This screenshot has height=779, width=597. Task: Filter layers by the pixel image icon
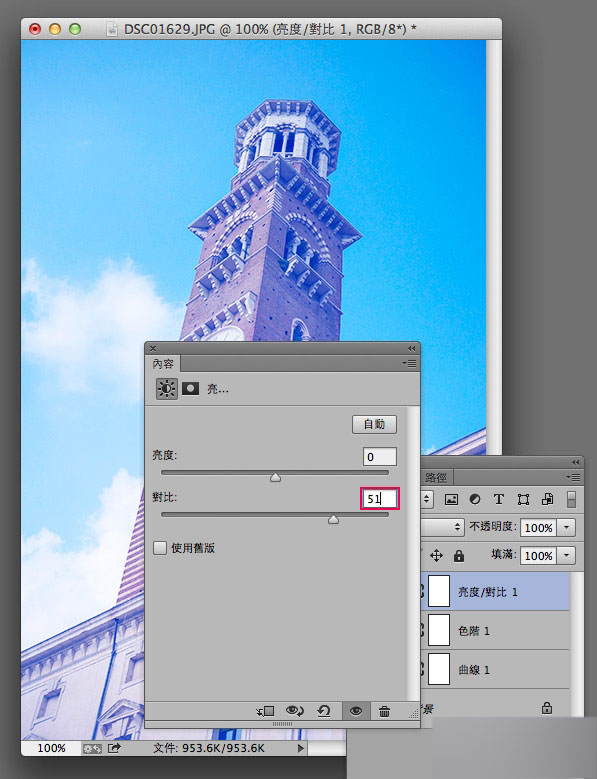451,499
